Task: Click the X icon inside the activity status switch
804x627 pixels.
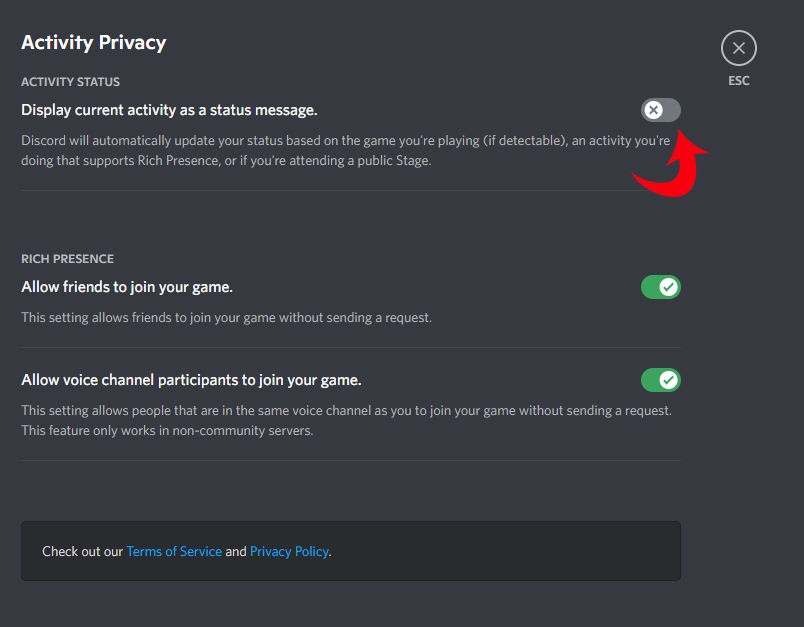Action: point(653,109)
